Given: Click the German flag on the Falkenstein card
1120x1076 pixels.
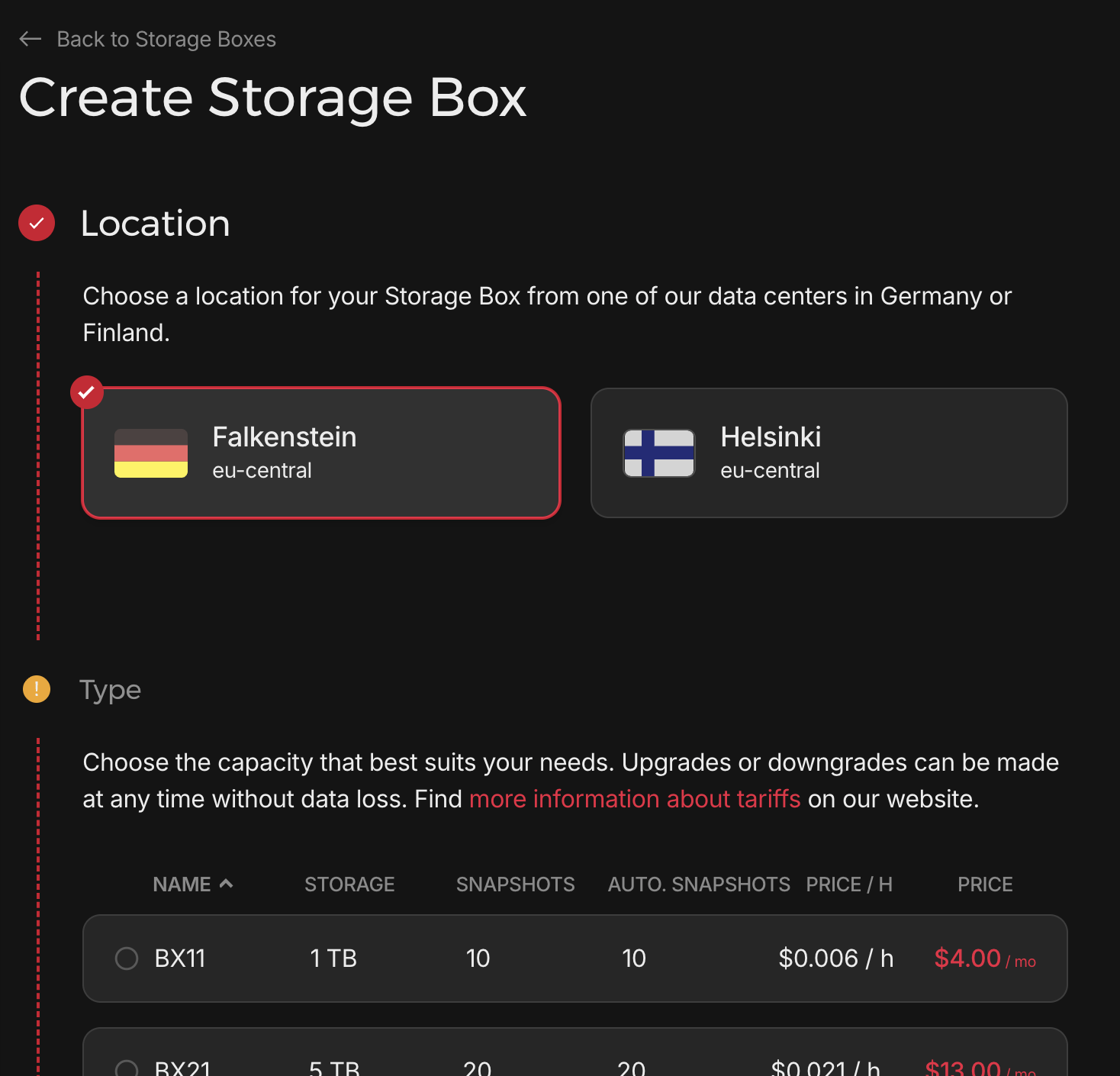Looking at the screenshot, I should [x=150, y=453].
